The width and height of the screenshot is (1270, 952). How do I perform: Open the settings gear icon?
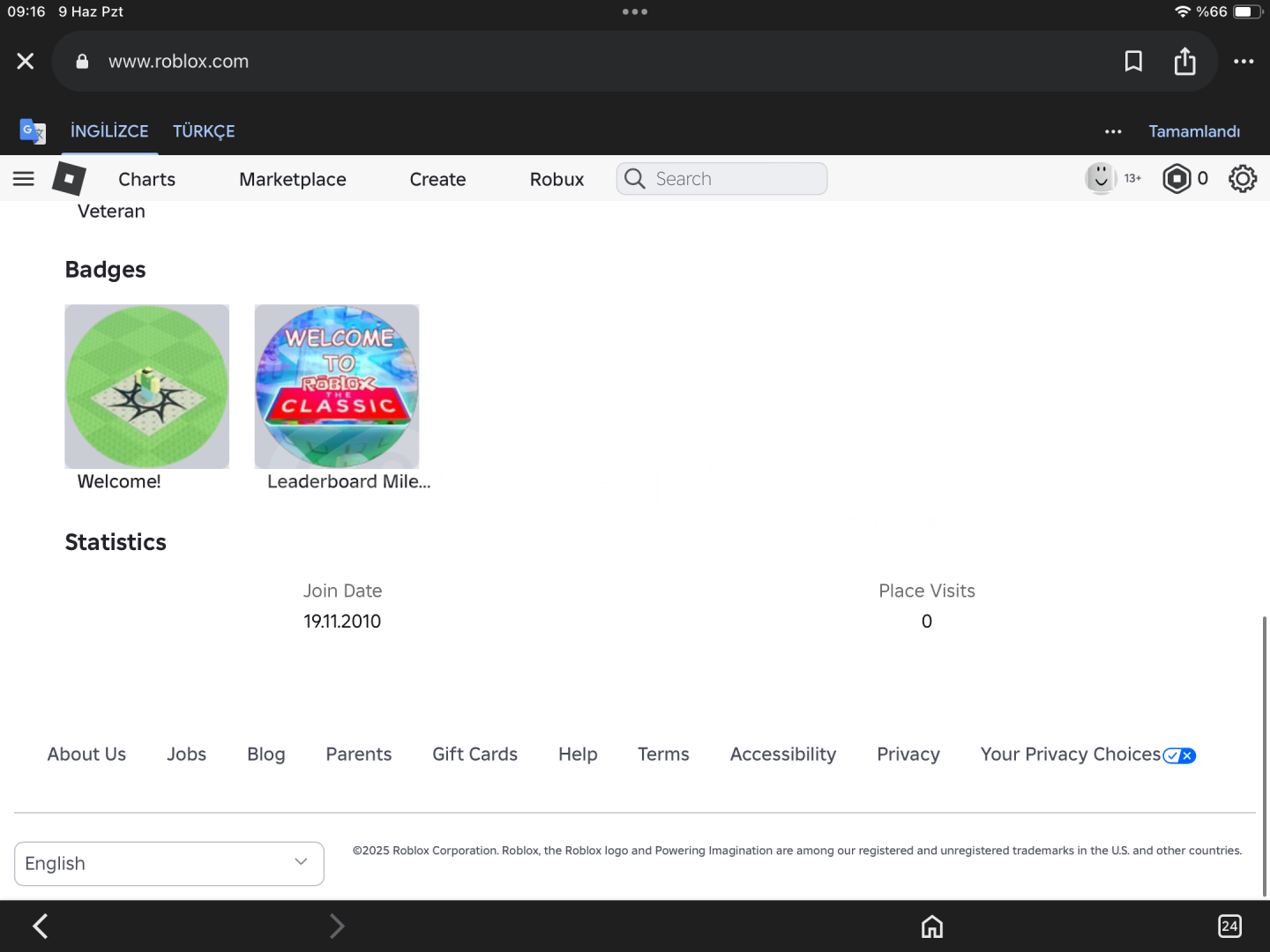pos(1243,179)
